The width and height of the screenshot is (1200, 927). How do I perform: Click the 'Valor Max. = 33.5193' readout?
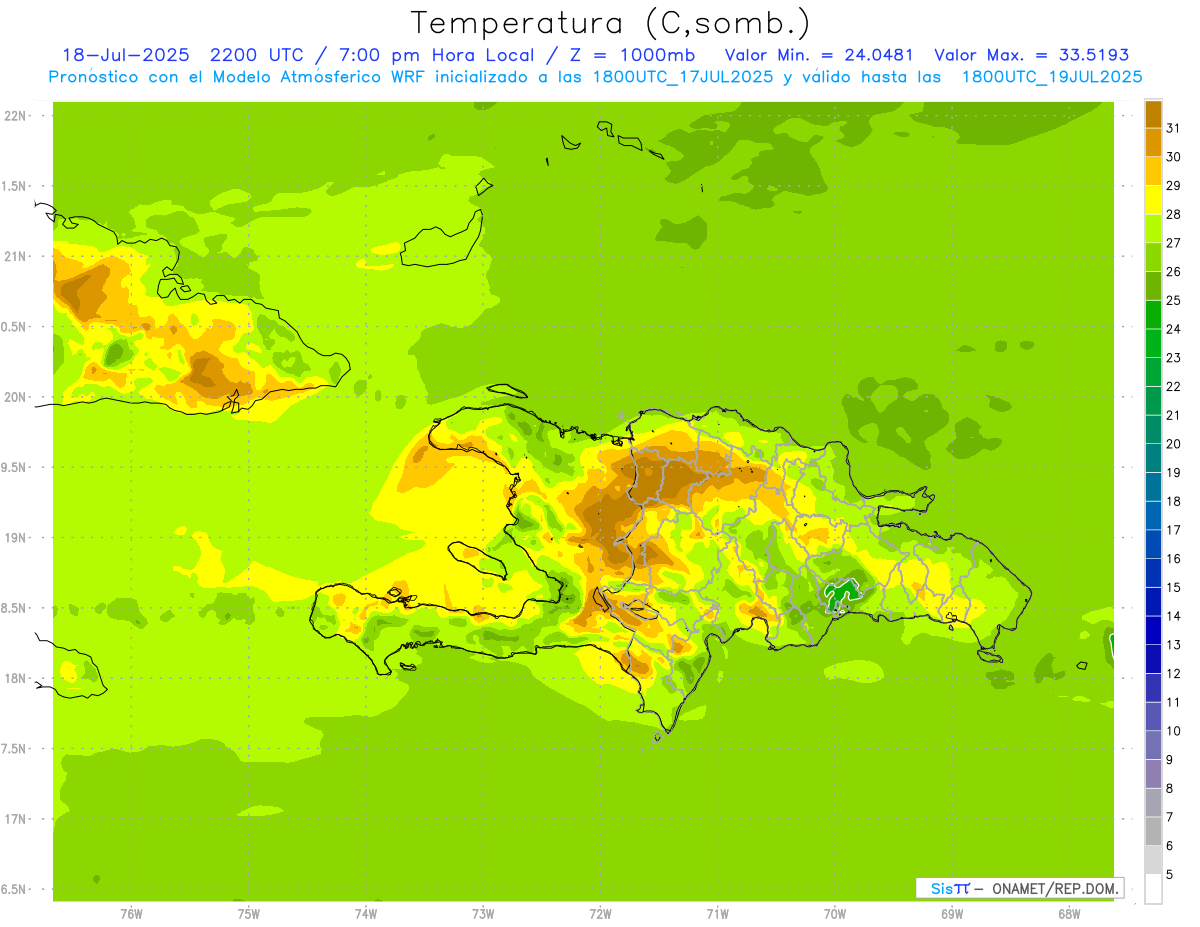1031,55
